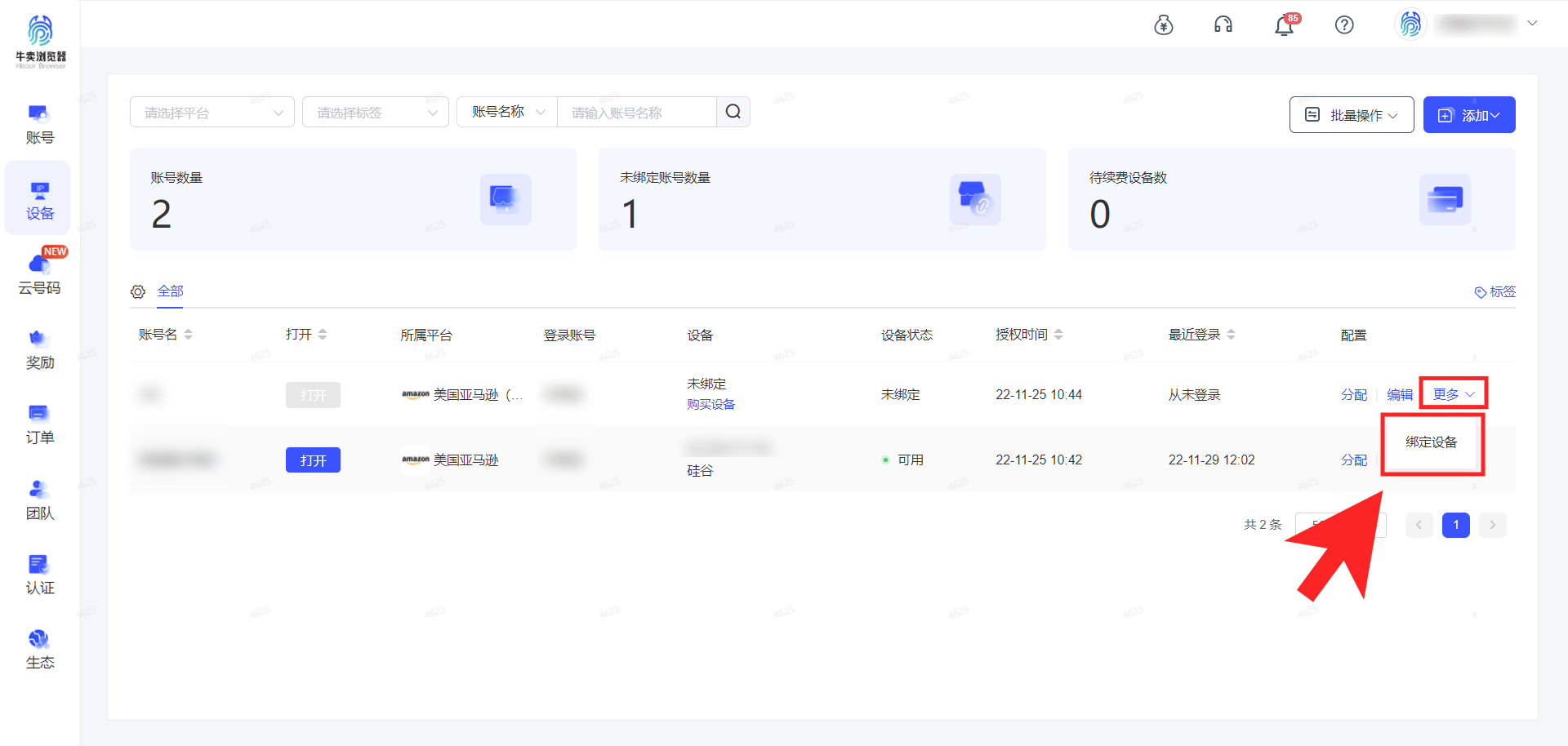The width and height of the screenshot is (1568, 746).
Task: Go to 奖励 rewards page
Action: tap(39, 349)
